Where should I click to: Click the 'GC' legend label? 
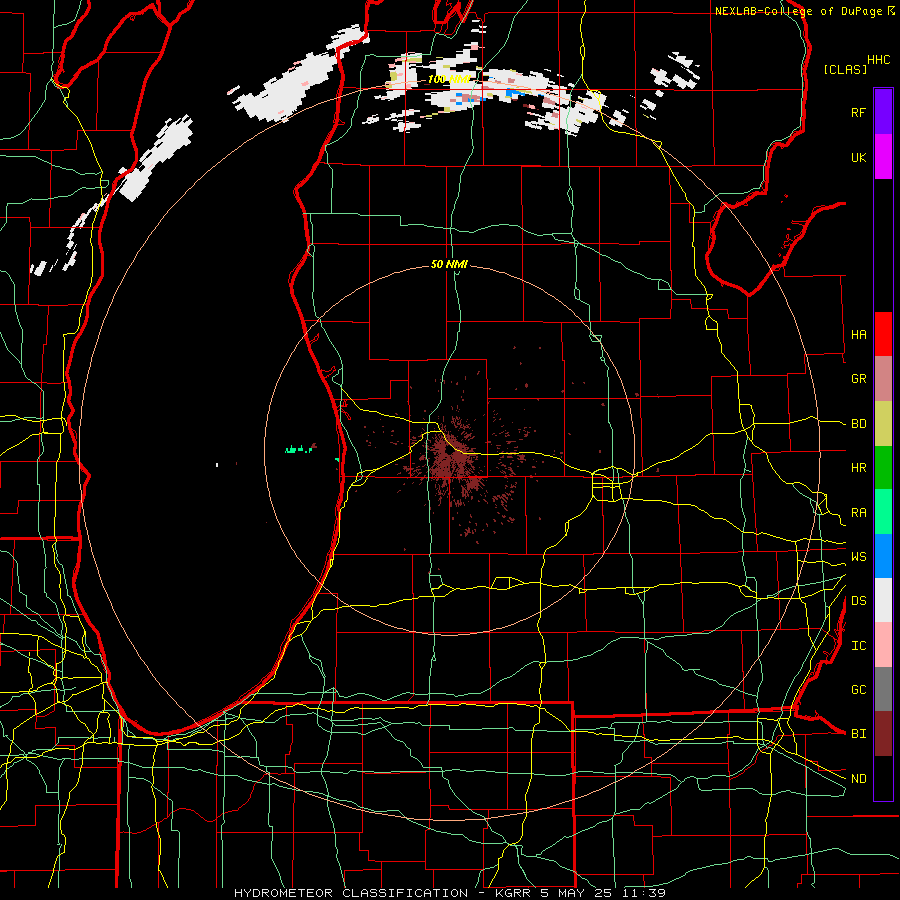click(x=858, y=689)
